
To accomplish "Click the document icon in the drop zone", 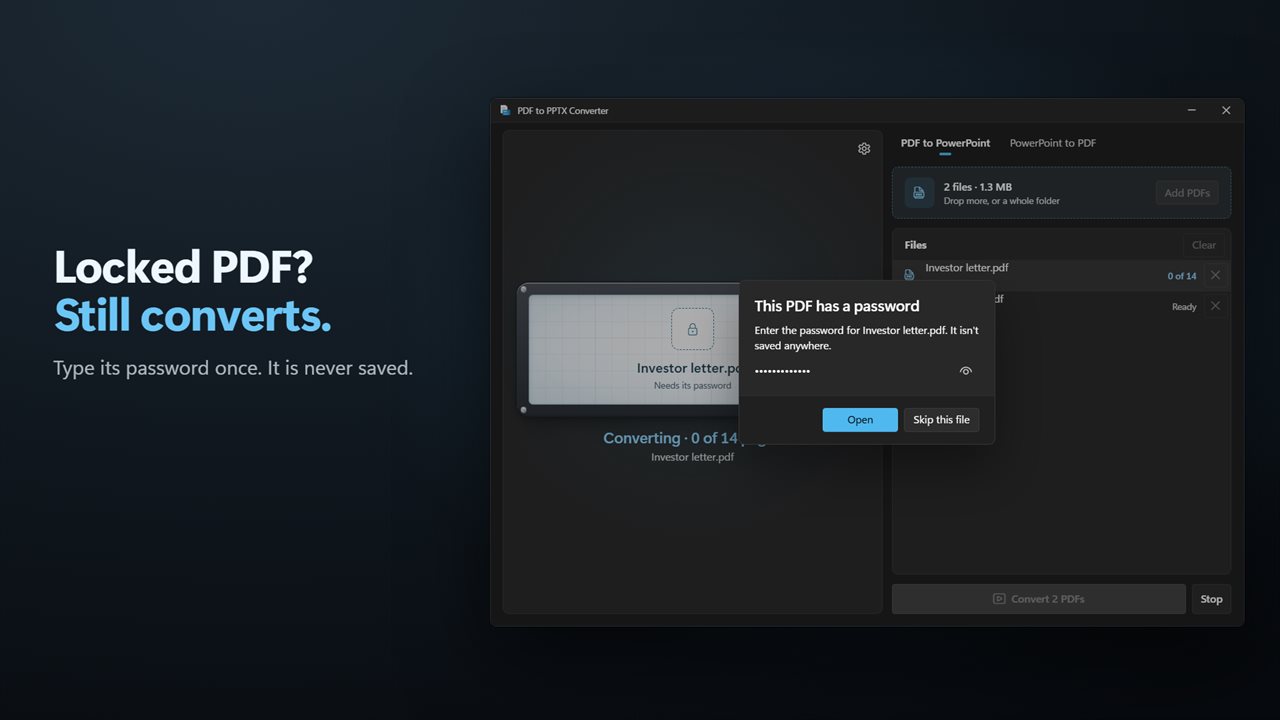I will (x=919, y=193).
